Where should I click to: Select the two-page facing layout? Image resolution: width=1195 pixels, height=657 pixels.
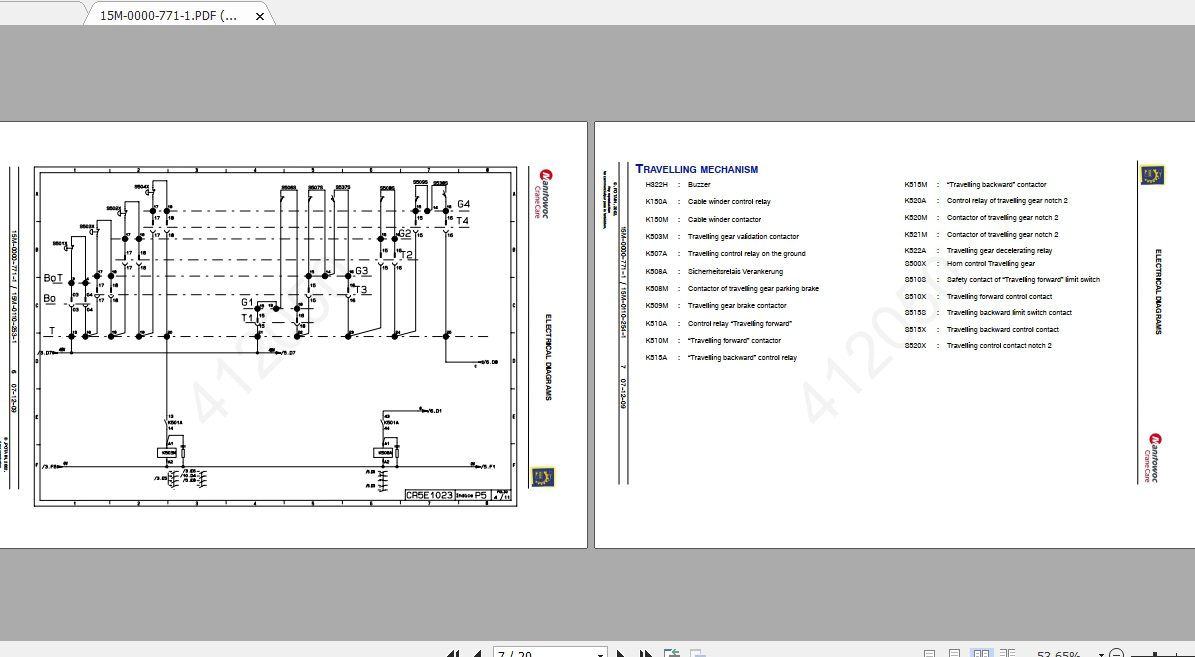(x=982, y=653)
